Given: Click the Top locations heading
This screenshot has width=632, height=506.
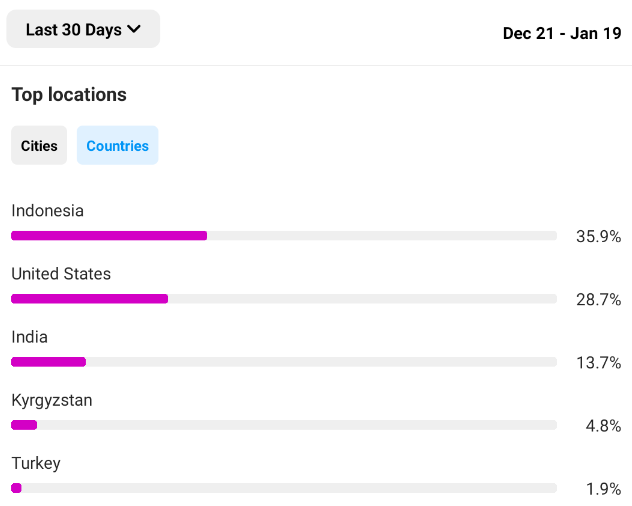Looking at the screenshot, I should 69,95.
